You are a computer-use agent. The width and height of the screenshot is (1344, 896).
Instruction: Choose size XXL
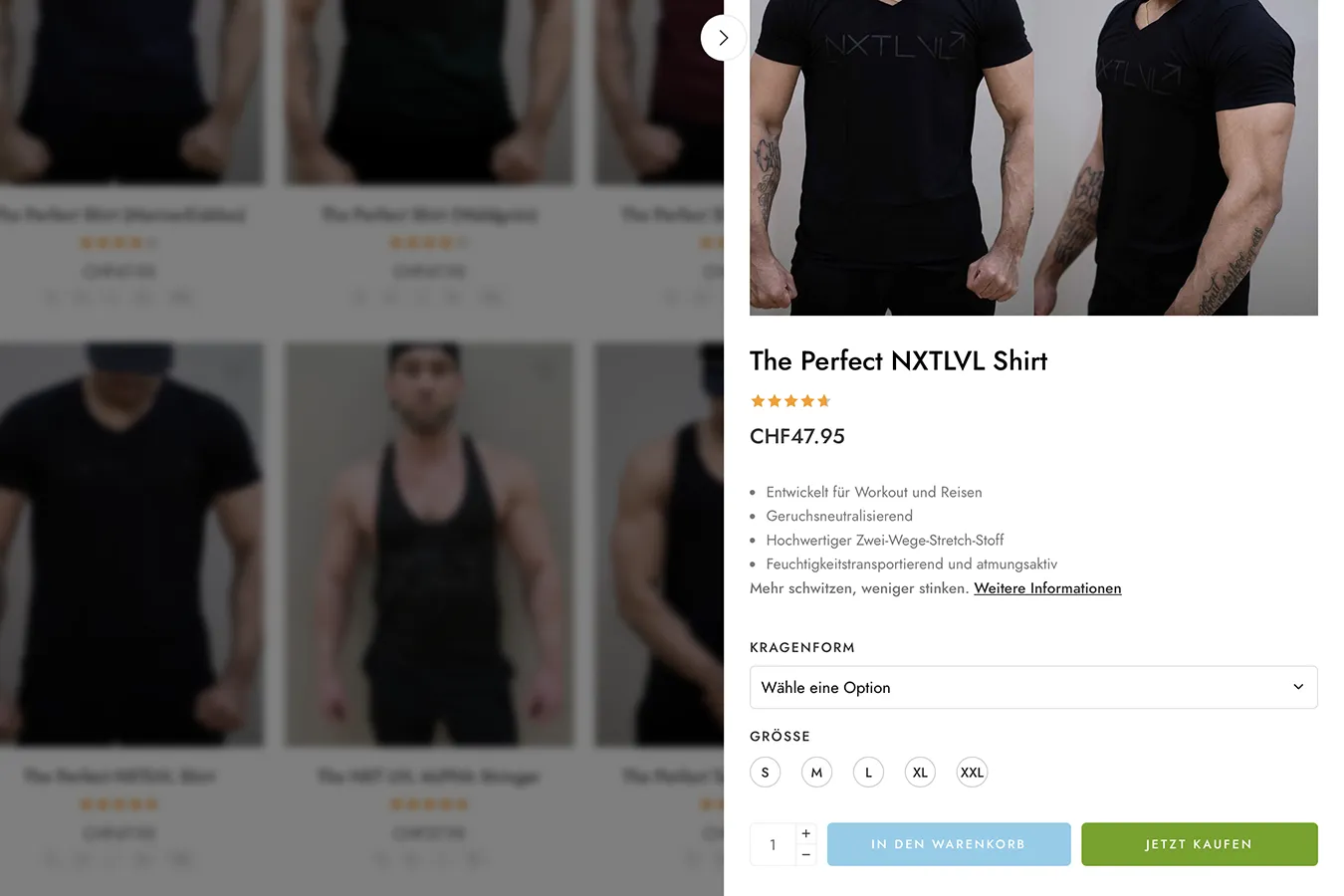[x=972, y=773]
